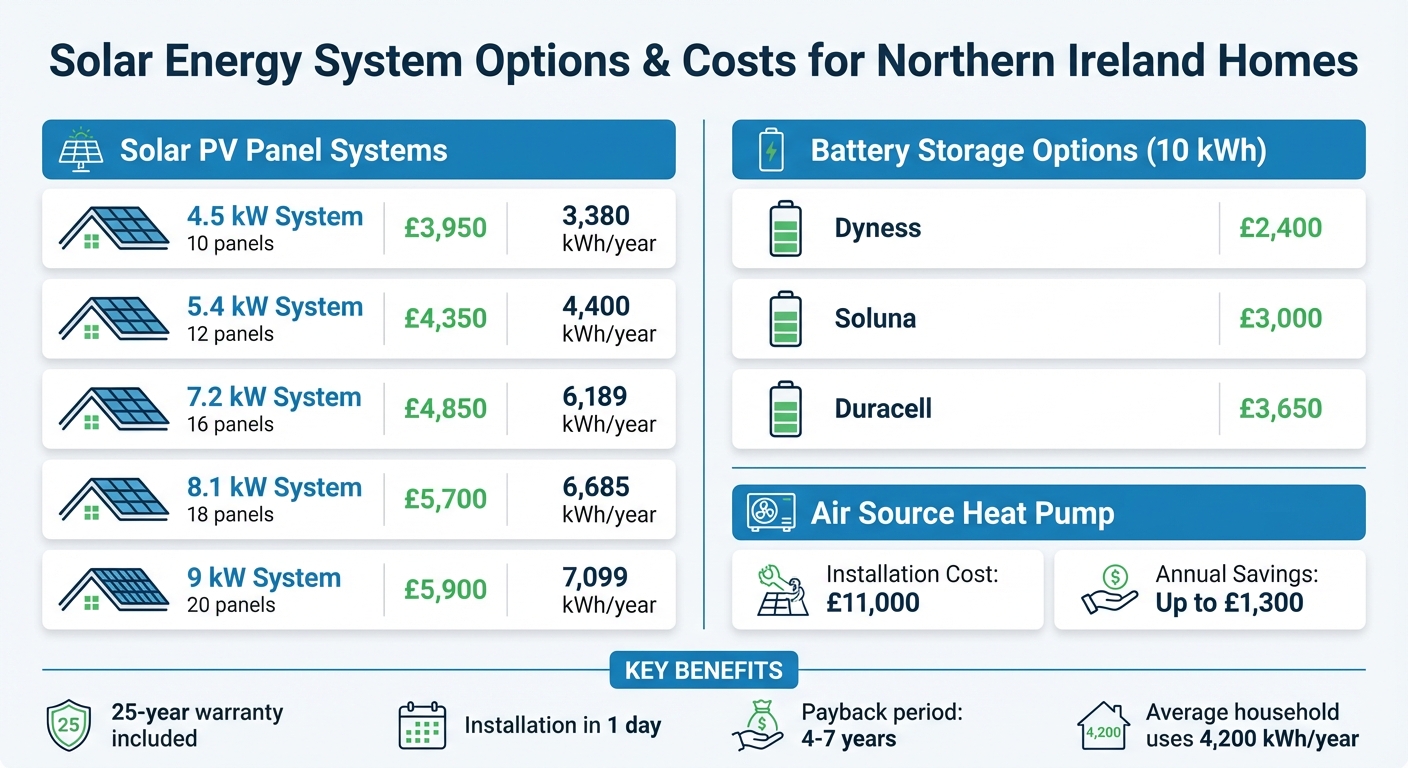The height and width of the screenshot is (768, 1408).
Task: Select the calendar icon for Installation in 1 day
Action: 421,725
